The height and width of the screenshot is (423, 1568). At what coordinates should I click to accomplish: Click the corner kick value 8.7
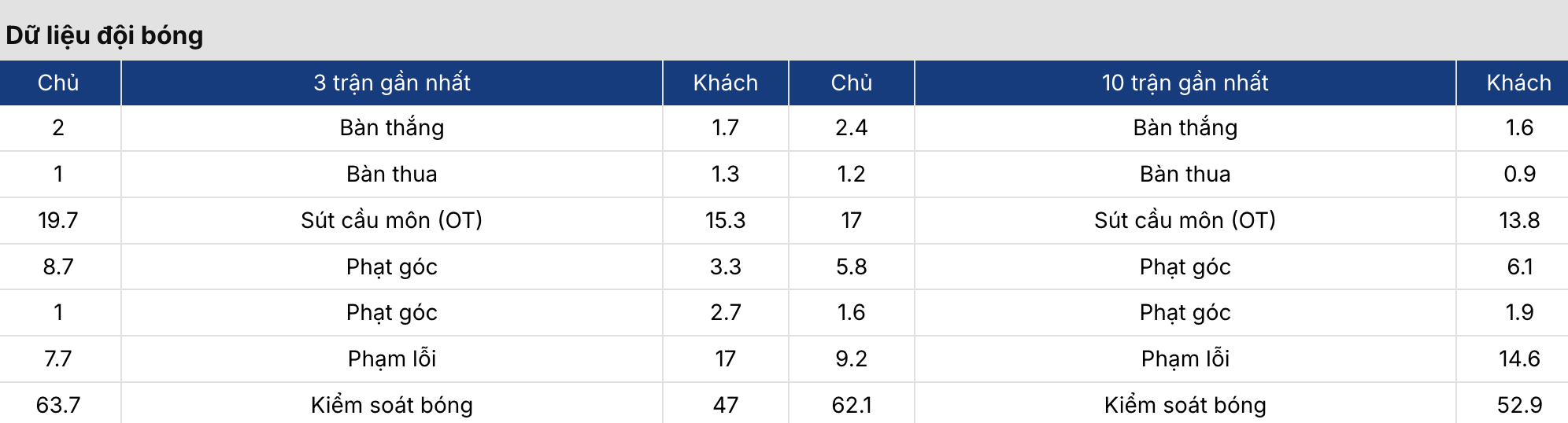(58, 267)
